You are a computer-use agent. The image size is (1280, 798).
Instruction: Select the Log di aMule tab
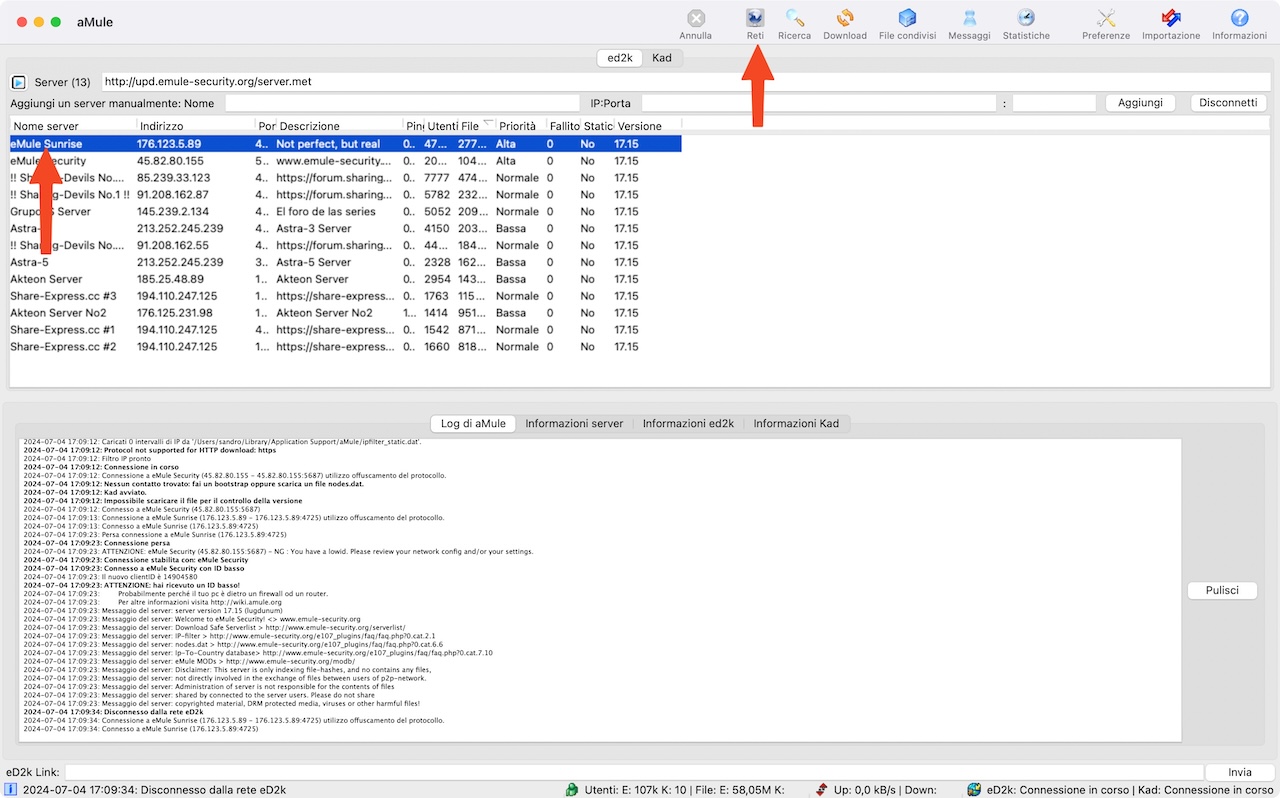473,424
